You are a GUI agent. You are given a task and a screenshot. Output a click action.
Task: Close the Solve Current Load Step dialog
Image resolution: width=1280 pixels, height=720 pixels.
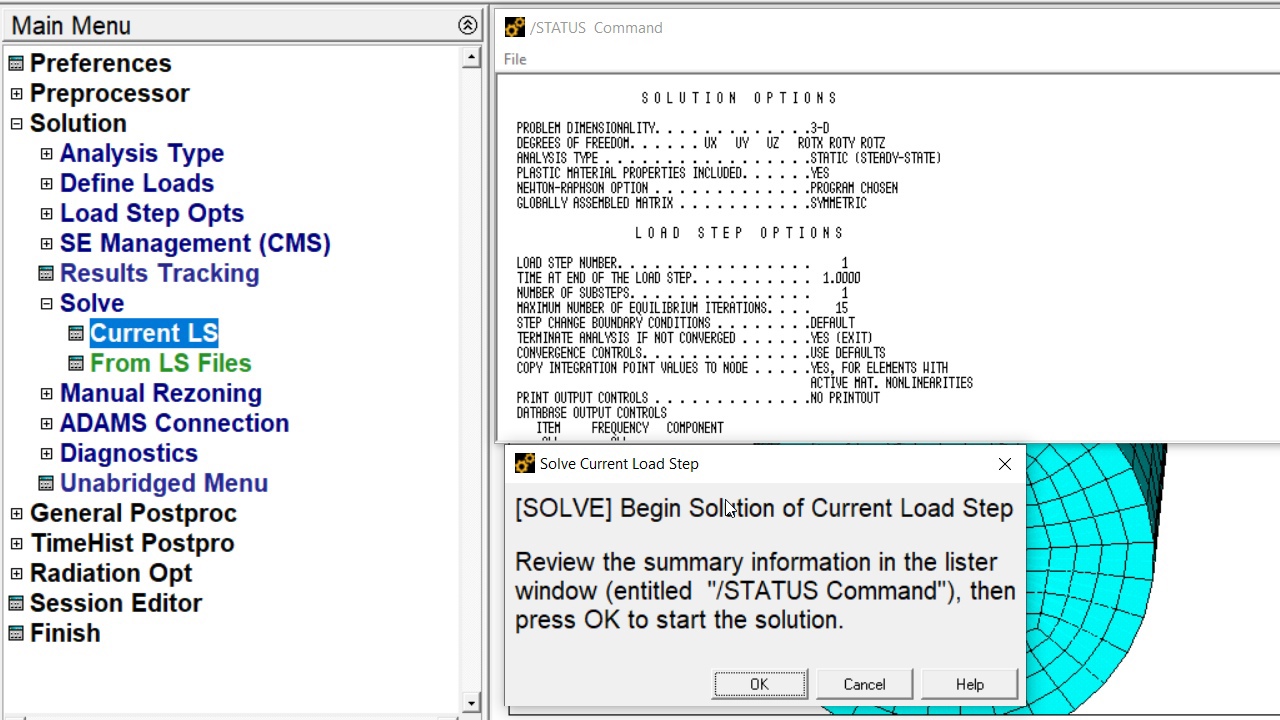[x=1004, y=464]
